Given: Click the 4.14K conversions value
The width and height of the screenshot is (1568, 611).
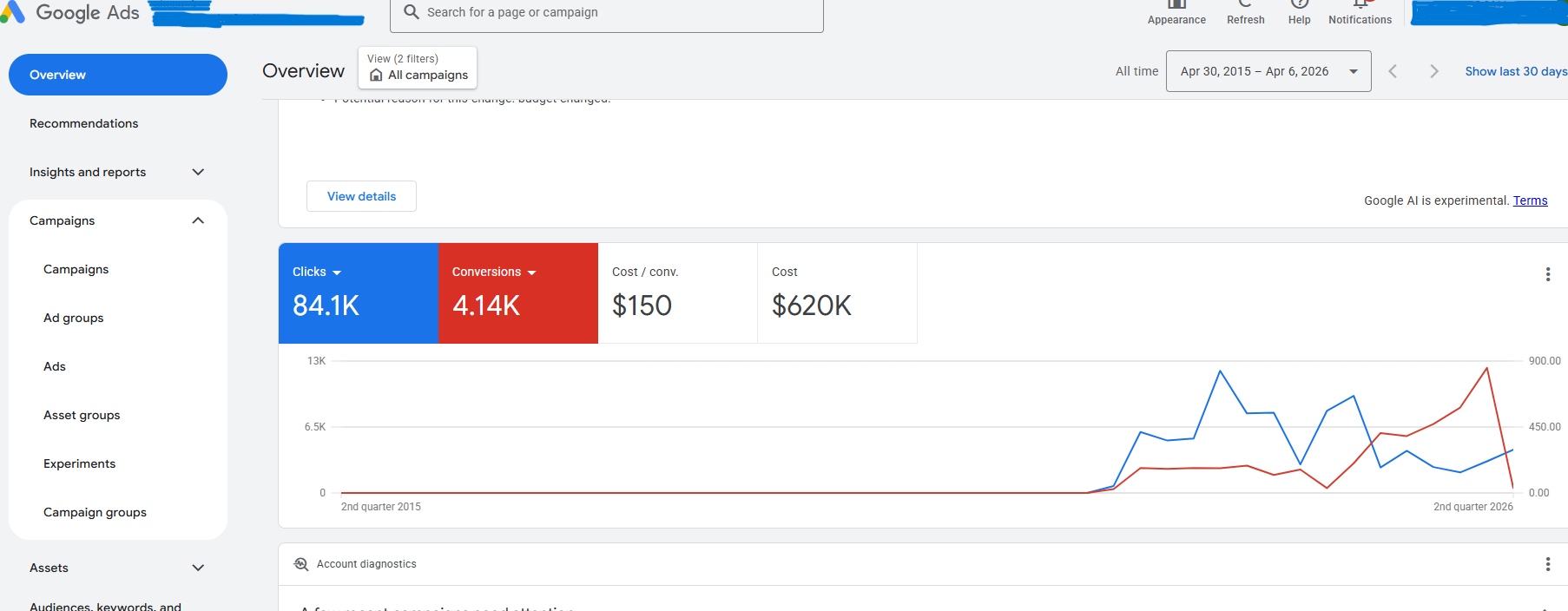Looking at the screenshot, I should 486,305.
